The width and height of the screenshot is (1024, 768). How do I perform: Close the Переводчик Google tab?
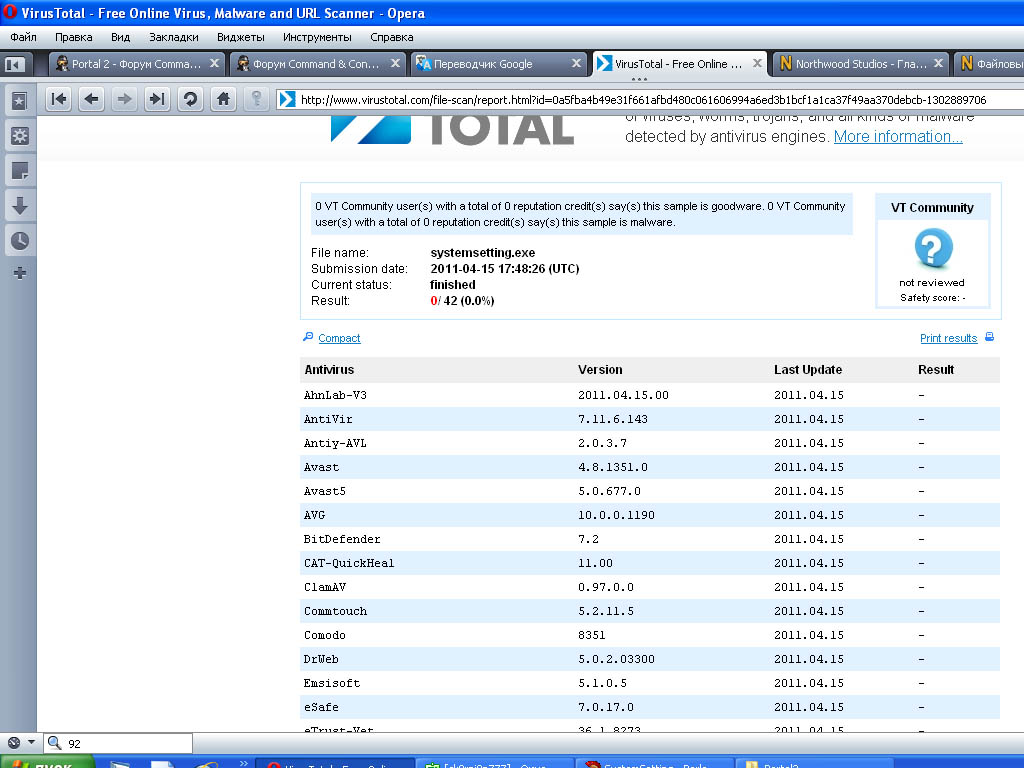click(x=576, y=63)
